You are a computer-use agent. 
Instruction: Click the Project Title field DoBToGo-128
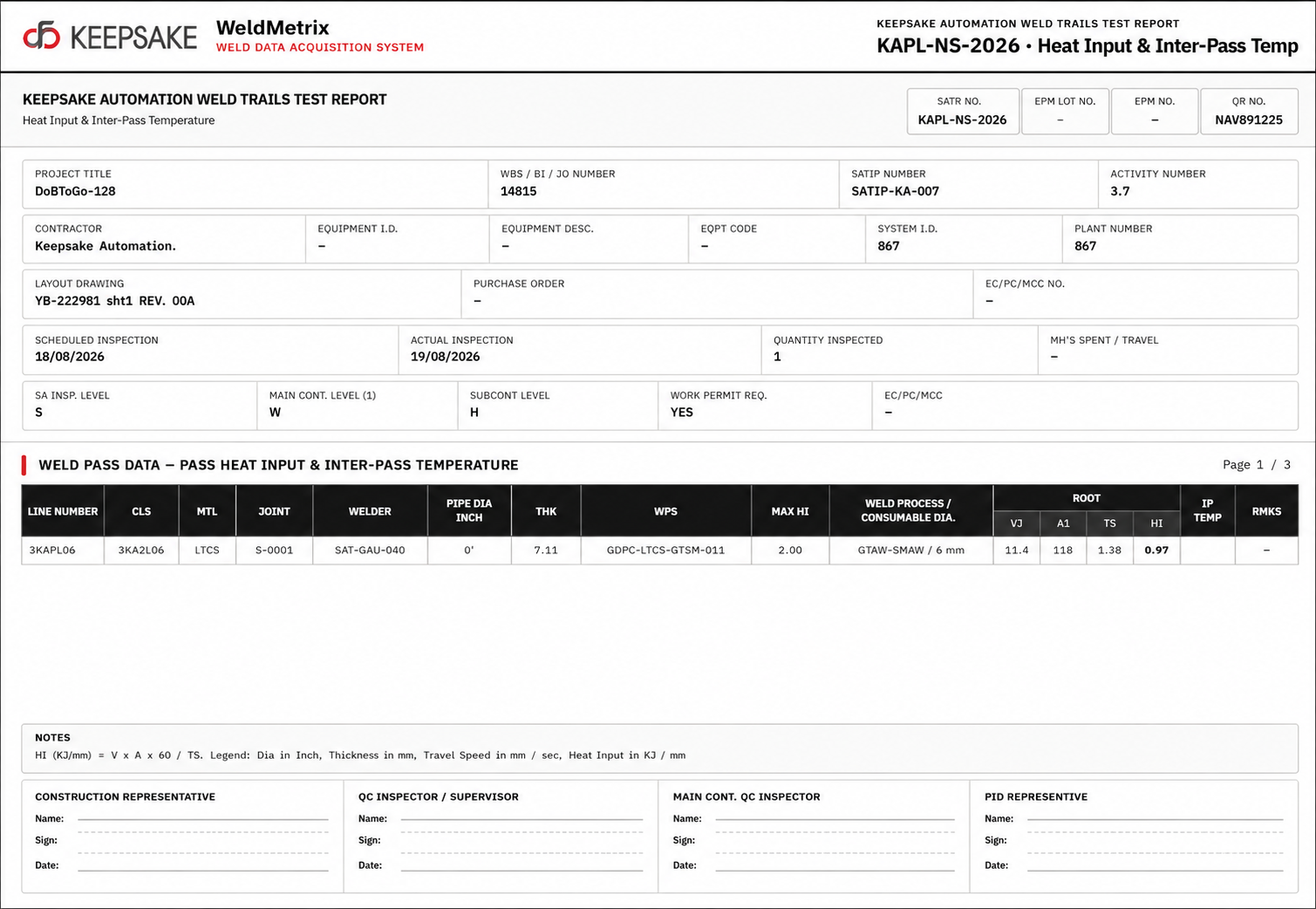coord(255,183)
